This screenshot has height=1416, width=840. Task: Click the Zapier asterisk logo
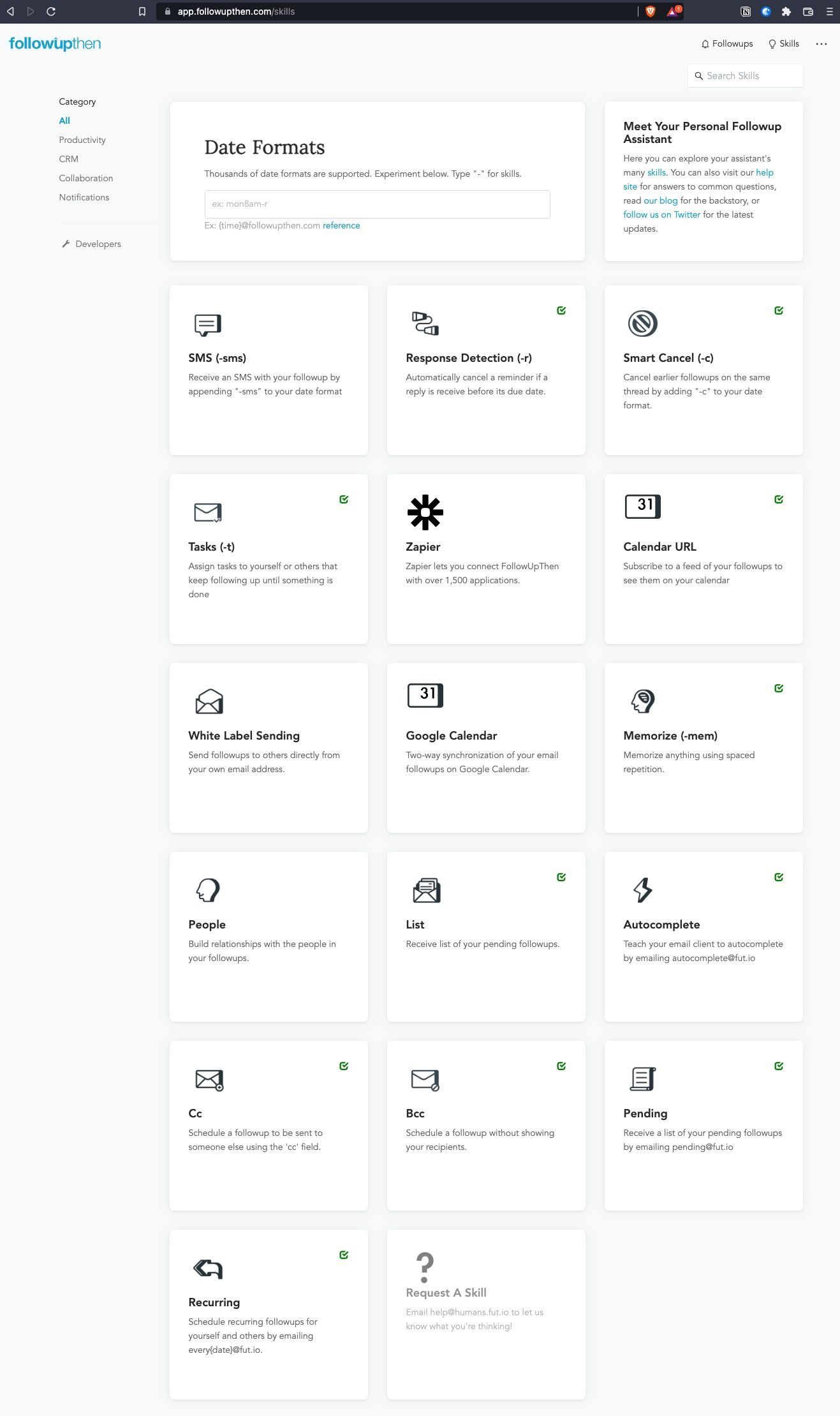tap(425, 512)
